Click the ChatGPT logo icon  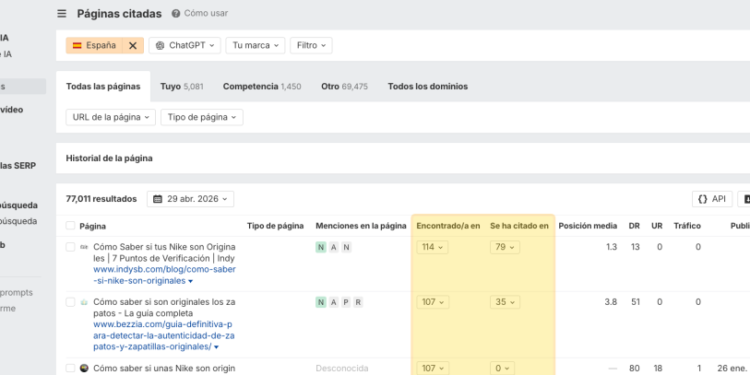coord(160,45)
